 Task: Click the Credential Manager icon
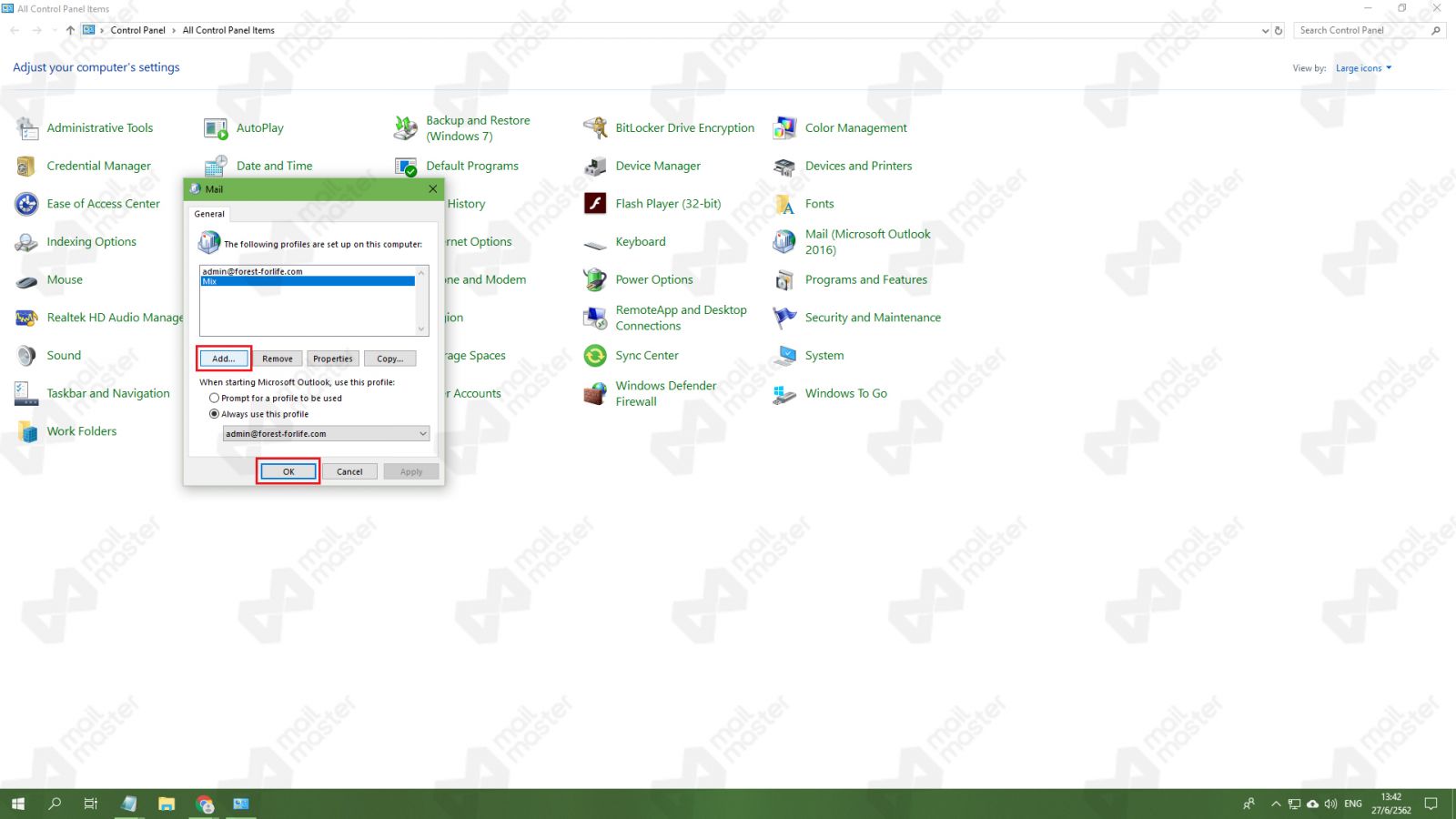click(x=27, y=167)
